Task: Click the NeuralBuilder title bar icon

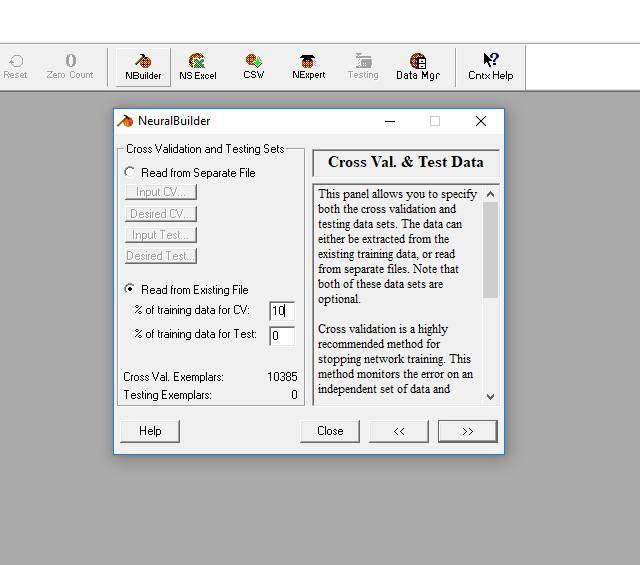Action: [x=125, y=121]
